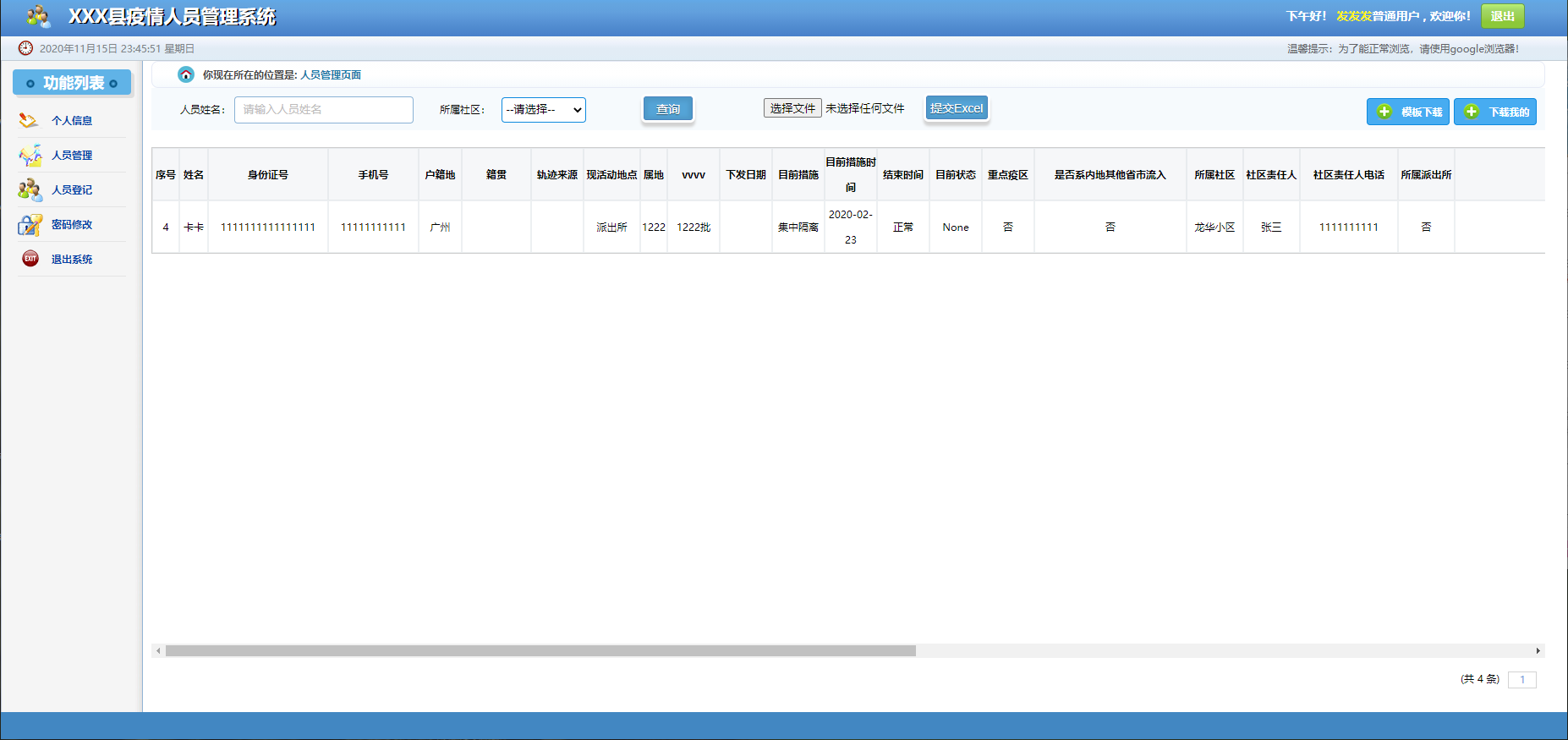The height and width of the screenshot is (740, 1568).
Task: Click the scrollbar left arrow
Action: [x=158, y=651]
